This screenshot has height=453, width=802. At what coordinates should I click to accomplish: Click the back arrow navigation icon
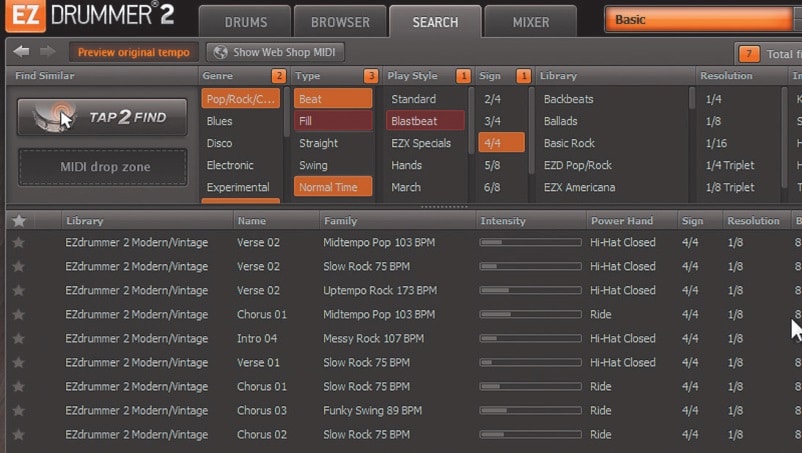[x=21, y=51]
